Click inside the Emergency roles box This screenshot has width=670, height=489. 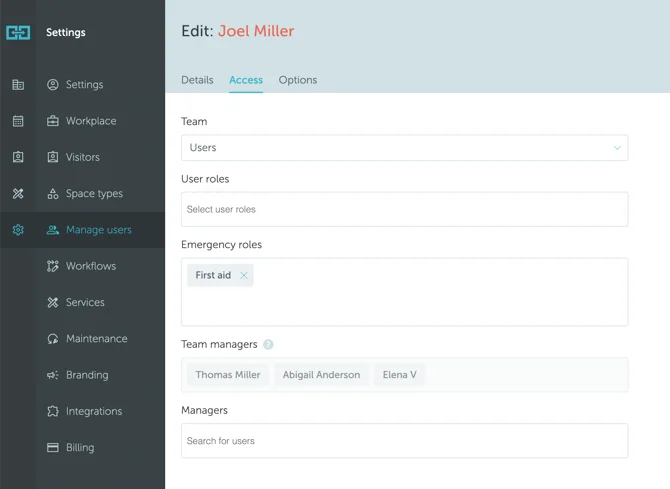(x=404, y=305)
